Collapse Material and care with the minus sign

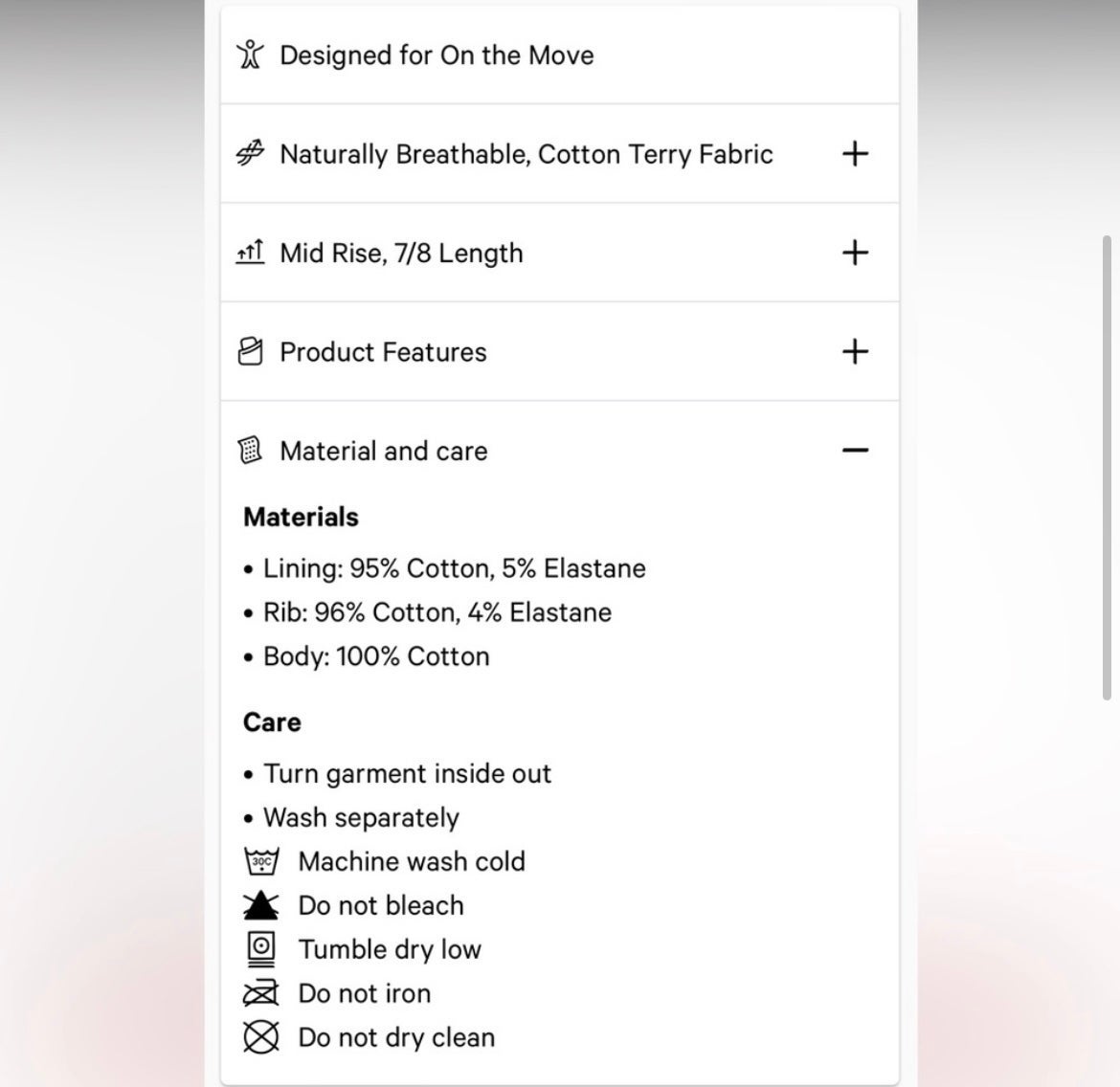coord(855,450)
